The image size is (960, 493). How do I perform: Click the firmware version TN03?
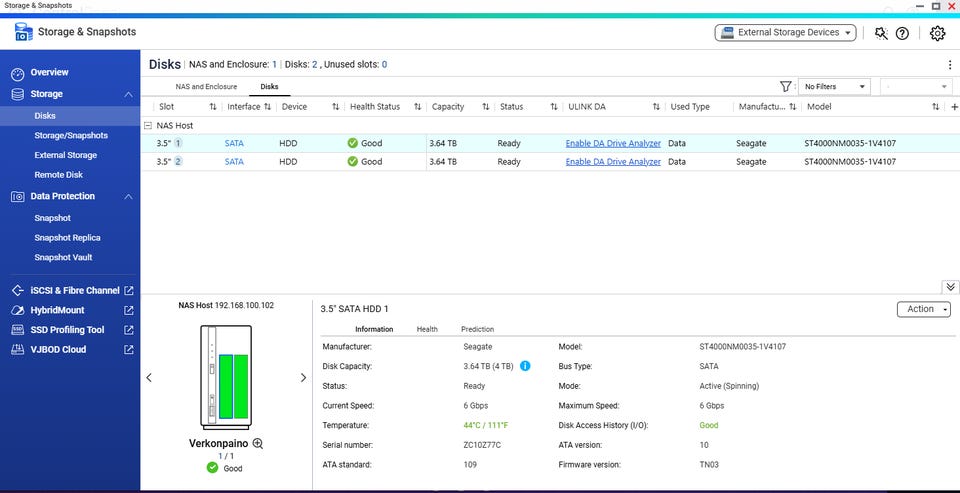pos(709,465)
